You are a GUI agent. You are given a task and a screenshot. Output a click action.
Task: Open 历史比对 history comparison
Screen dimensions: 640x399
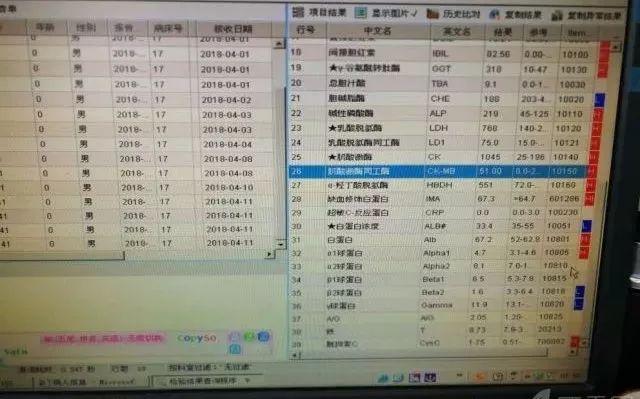(x=453, y=14)
